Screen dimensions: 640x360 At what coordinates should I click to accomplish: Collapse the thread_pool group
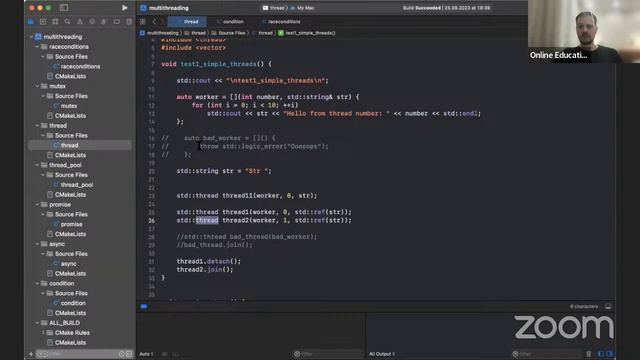(37, 165)
